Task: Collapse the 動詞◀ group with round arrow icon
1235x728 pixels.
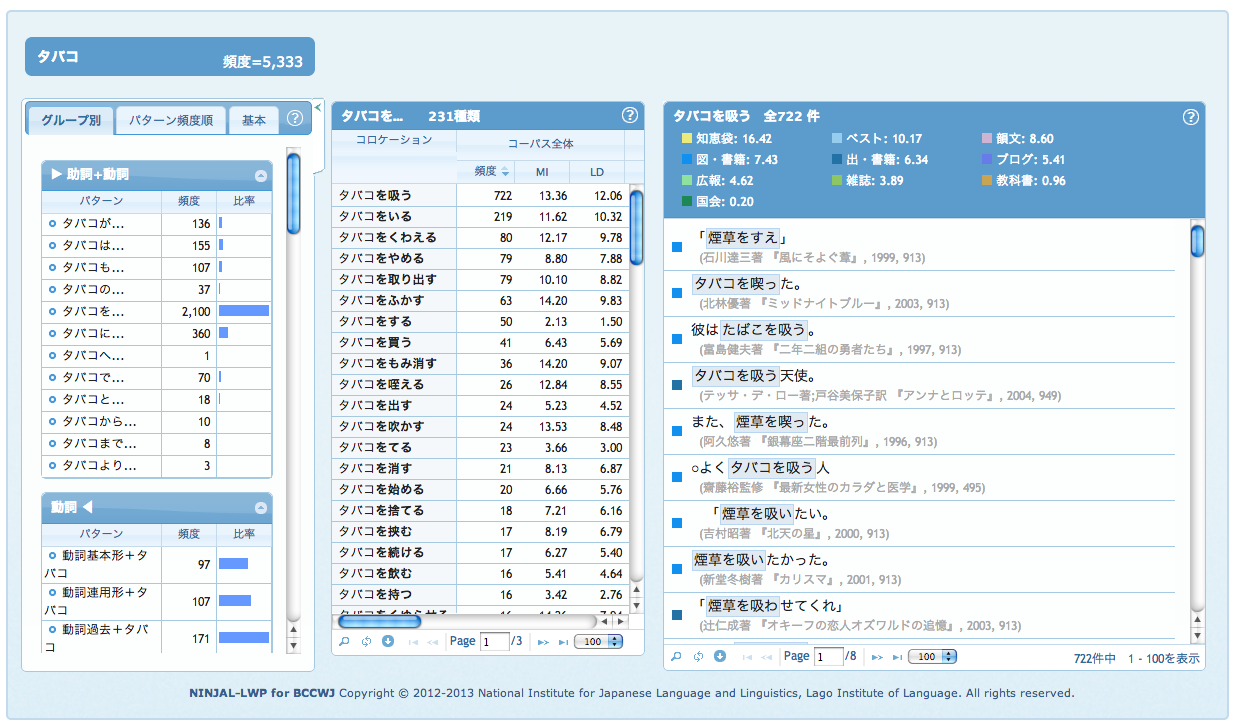Action: pos(261,507)
